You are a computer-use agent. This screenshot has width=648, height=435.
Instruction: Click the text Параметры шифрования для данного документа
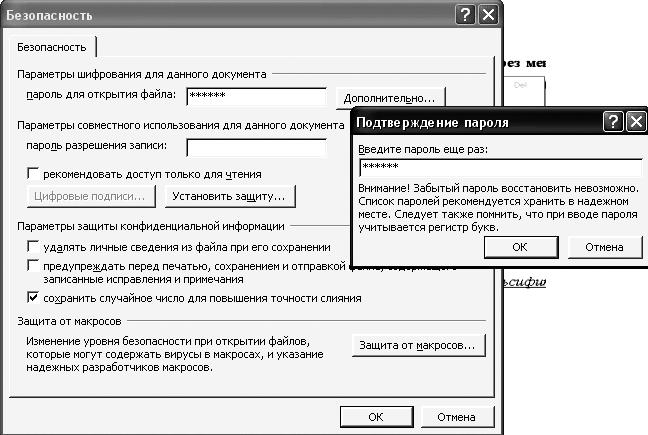pyautogui.click(x=142, y=74)
